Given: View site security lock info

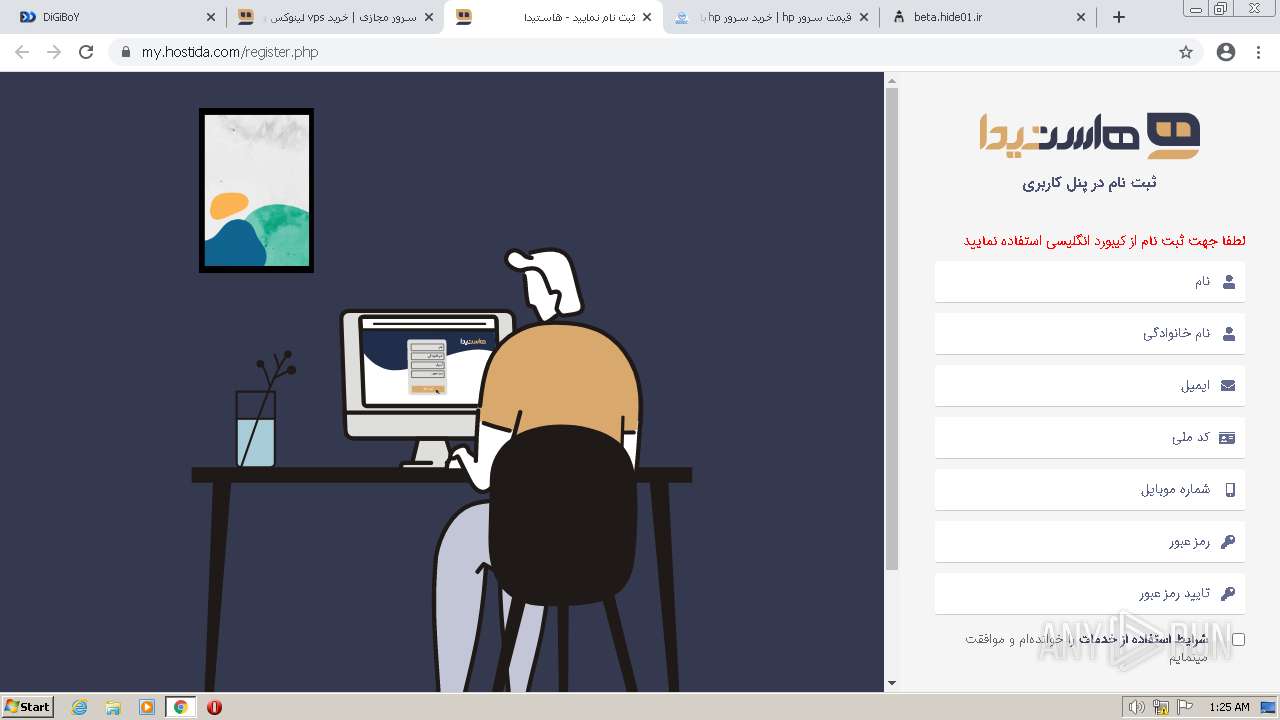Looking at the screenshot, I should [126, 52].
